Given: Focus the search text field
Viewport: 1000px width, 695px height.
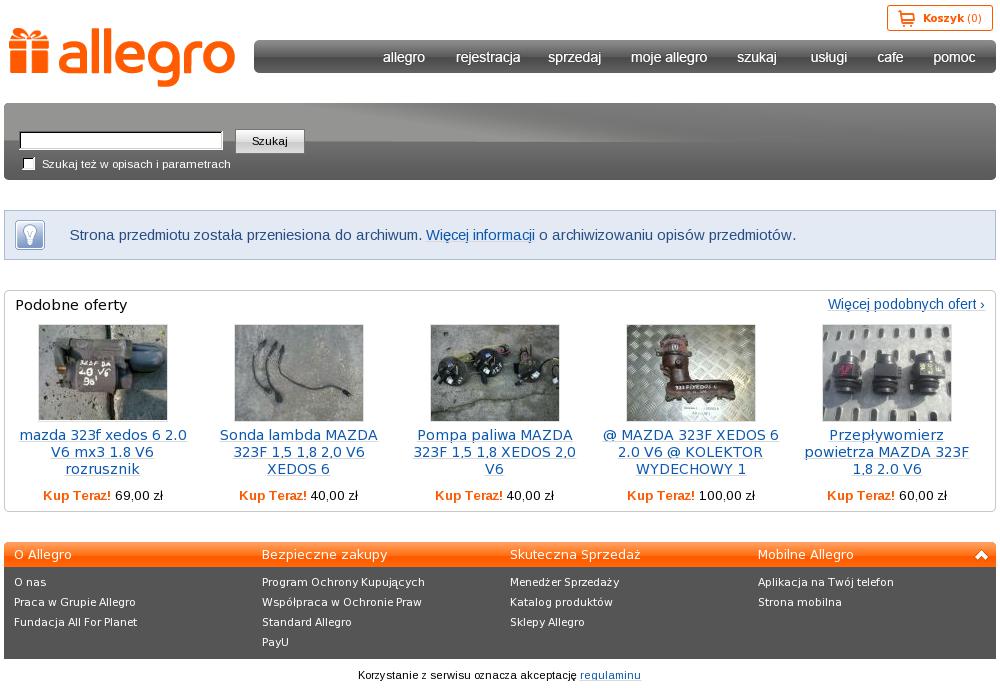Looking at the screenshot, I should point(121,141).
